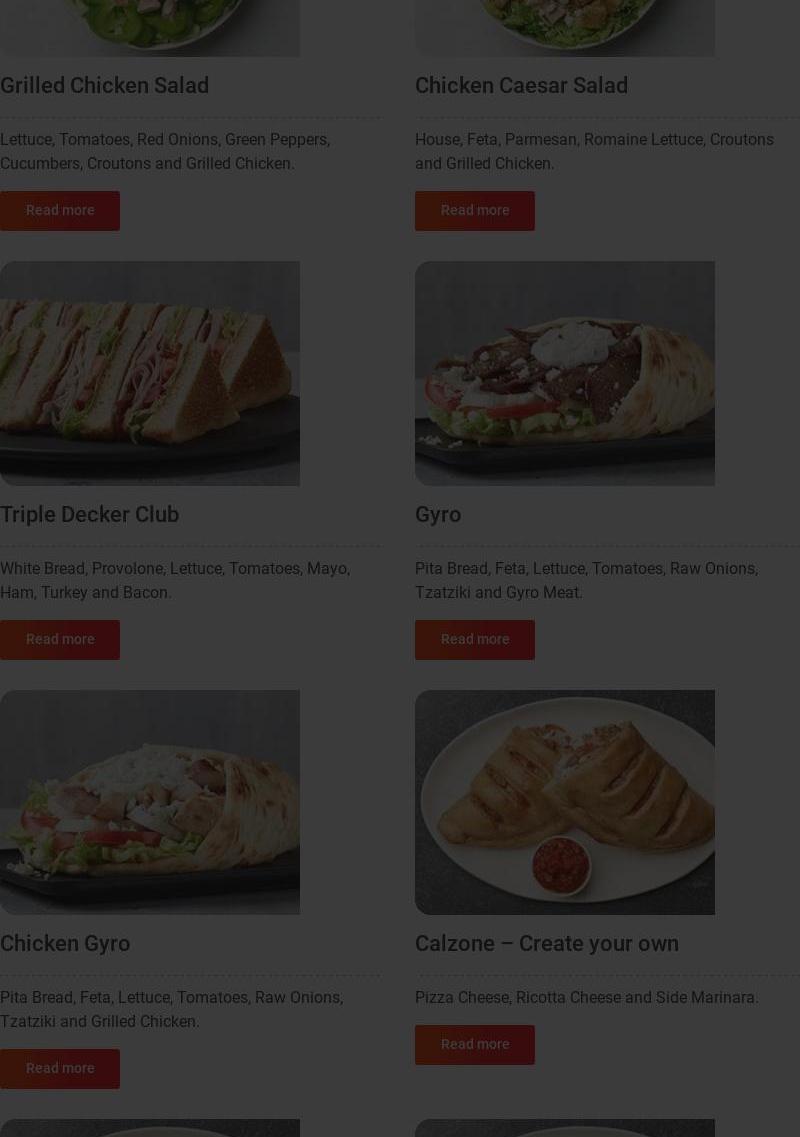This screenshot has width=800, height=1137.
Task: Open the Gyro title link
Action: [x=438, y=515]
